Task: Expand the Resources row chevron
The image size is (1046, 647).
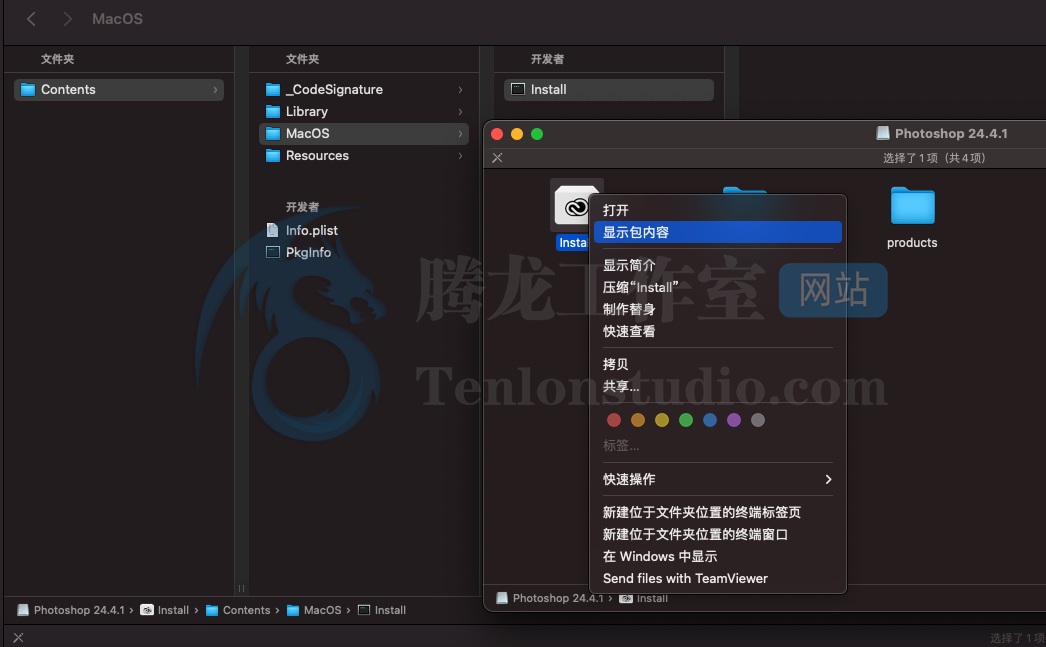Action: 460,155
